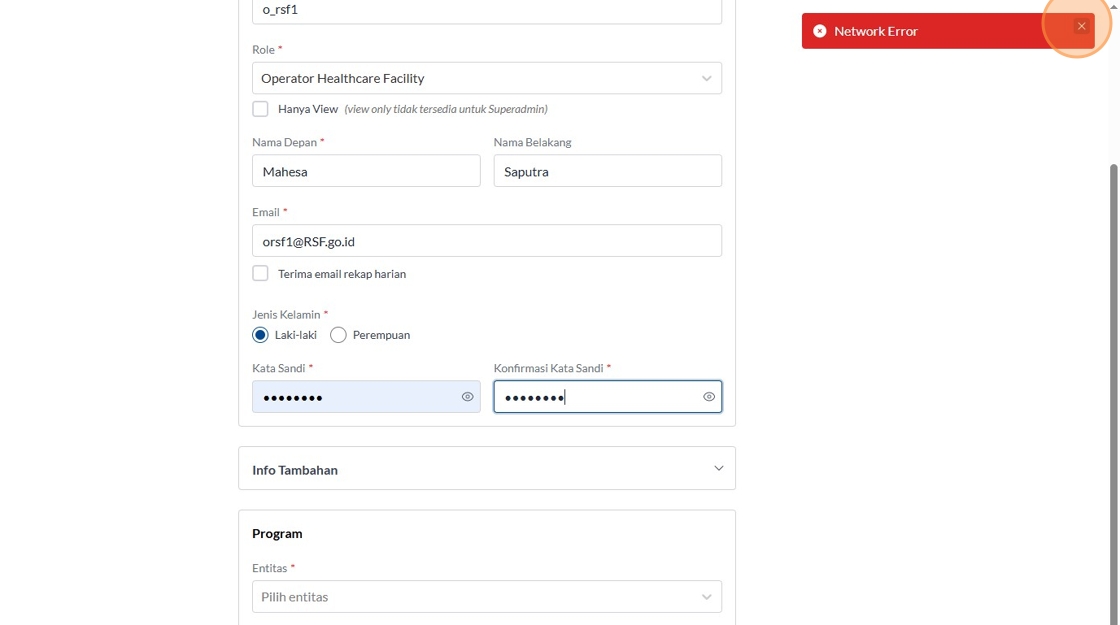The width and height of the screenshot is (1120, 625).
Task: Focus the Kata Sandi password field
Action: click(366, 396)
